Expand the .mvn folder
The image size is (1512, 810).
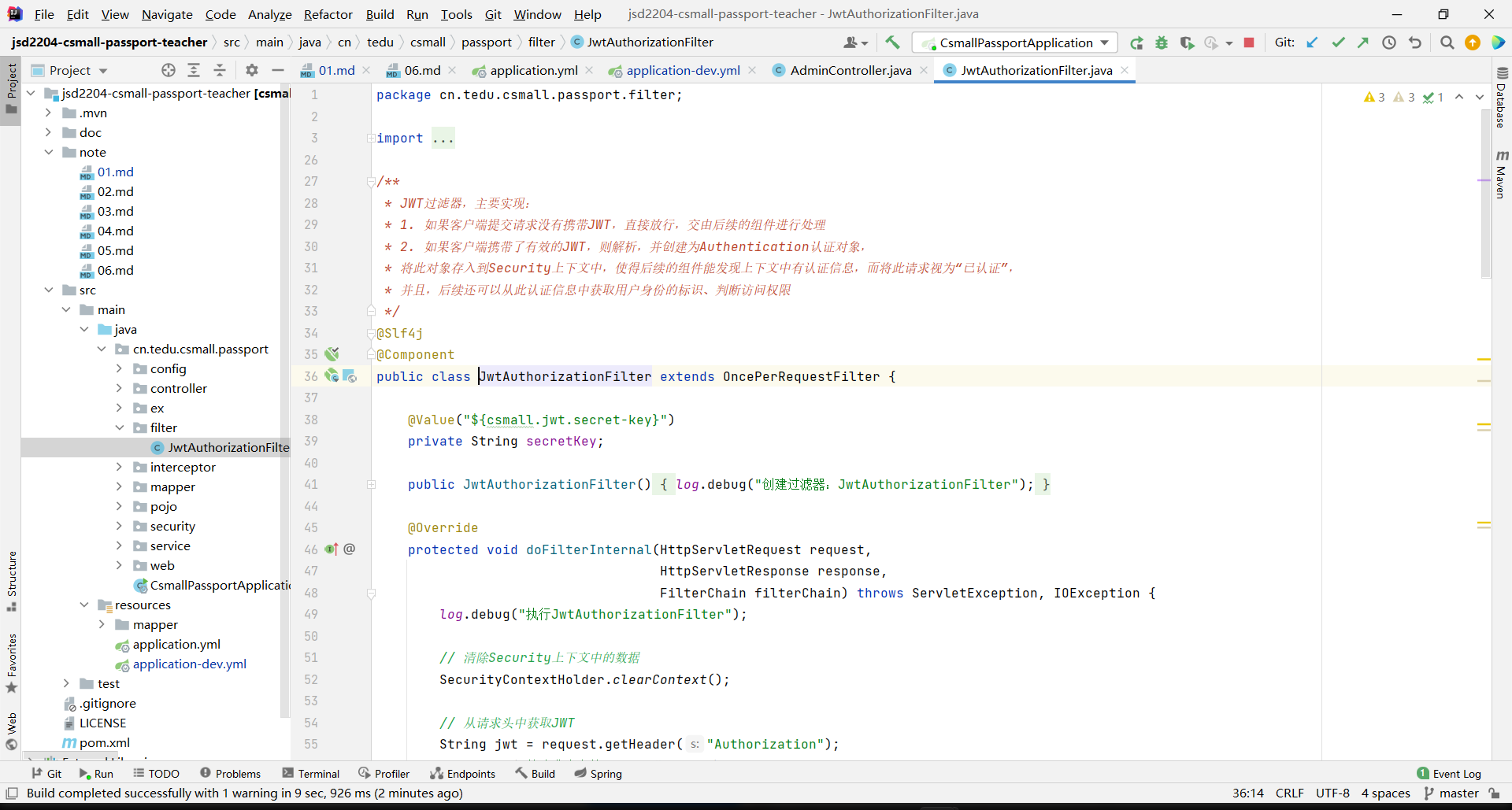[49, 113]
